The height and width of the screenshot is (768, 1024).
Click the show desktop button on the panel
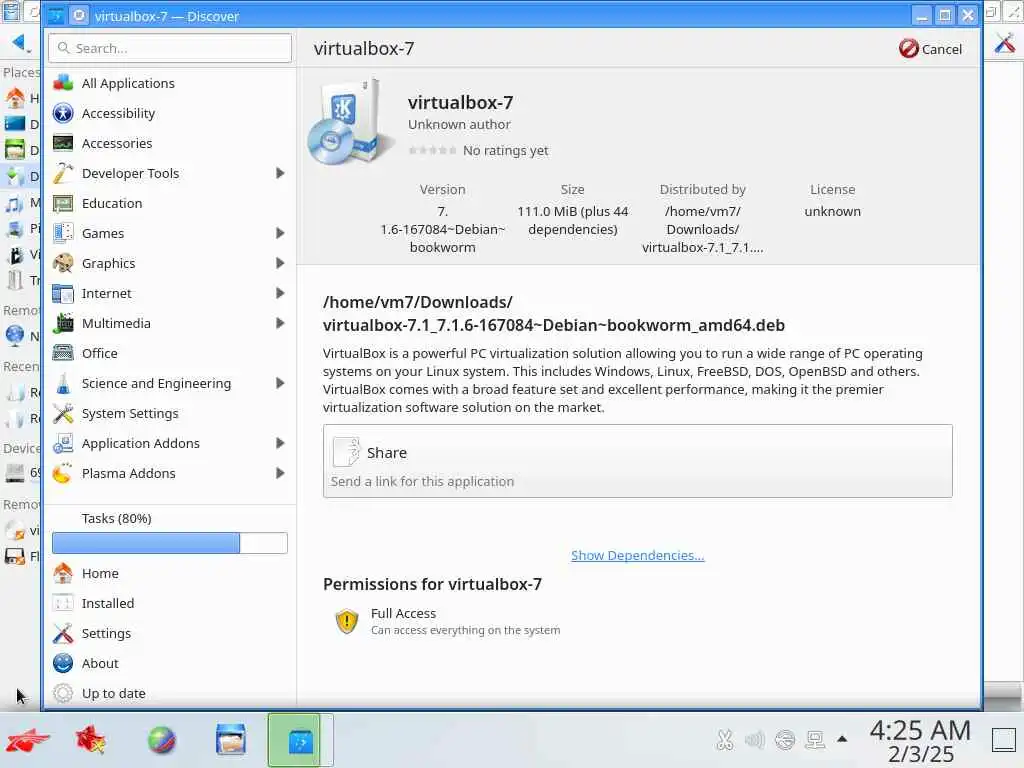1005,740
